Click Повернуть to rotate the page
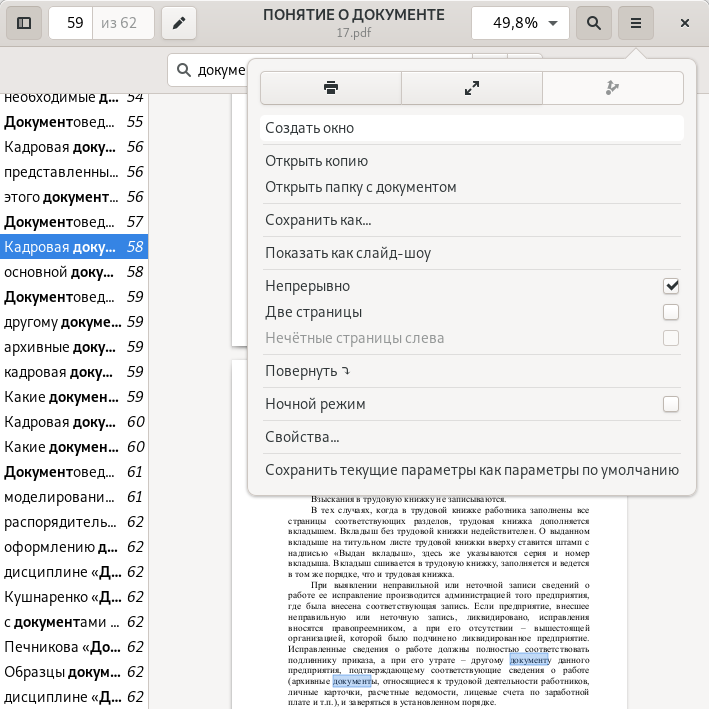The height and width of the screenshot is (709, 709). point(308,371)
